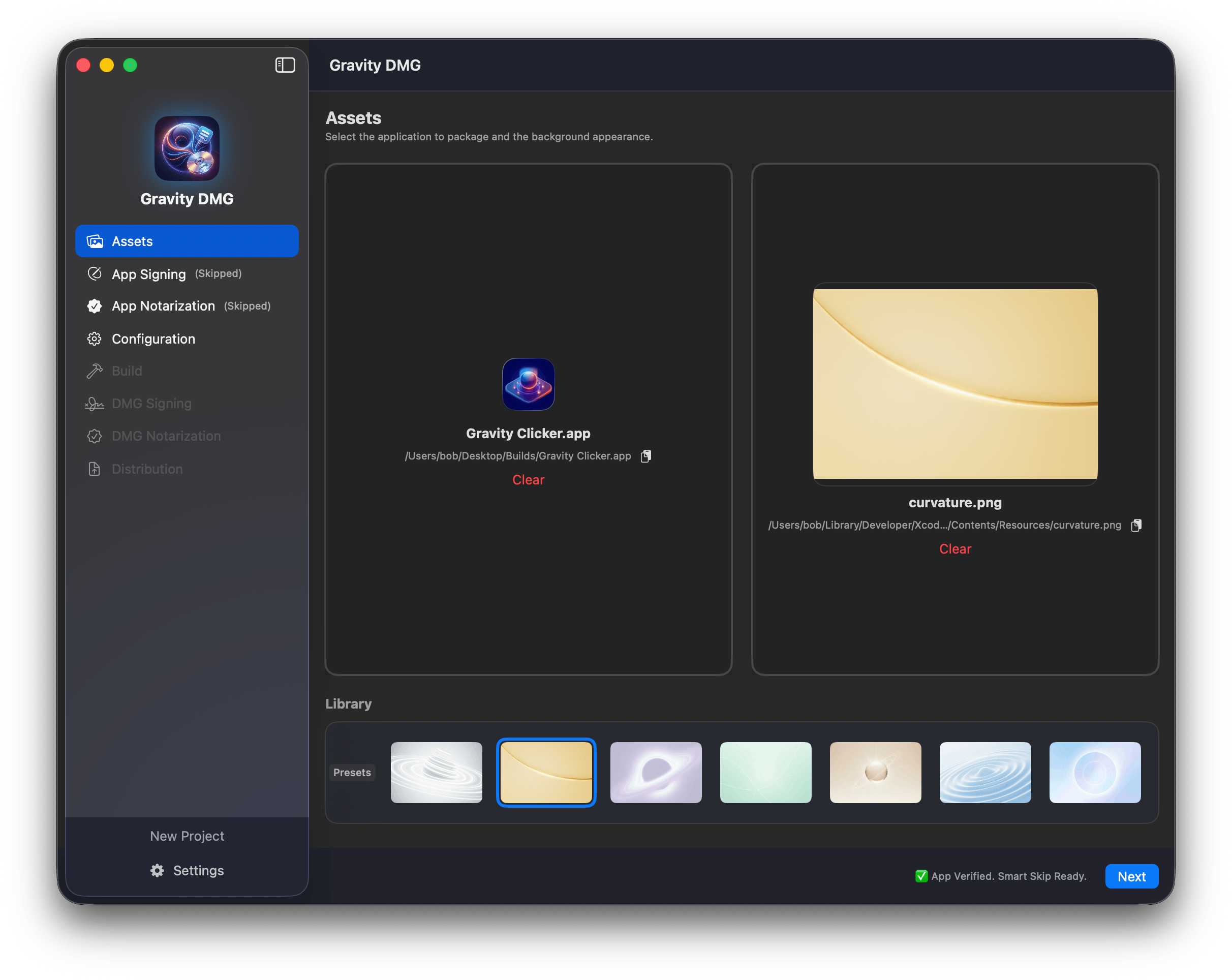Viewport: 1232px width, 980px height.
Task: Clear the curvature.png background
Action: [955, 549]
